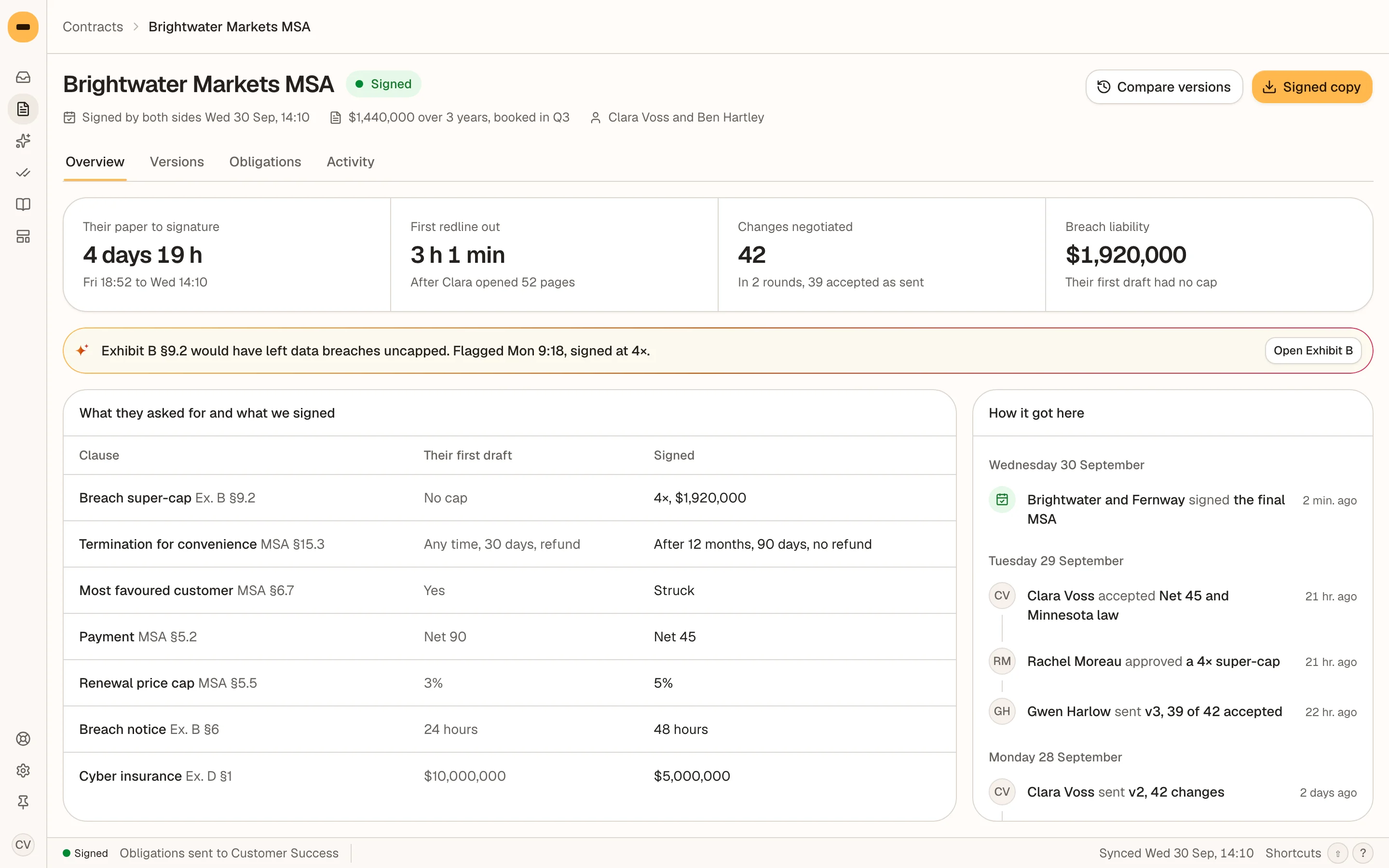The width and height of the screenshot is (1389, 868).
Task: Open the double-checkmark approvals icon
Action: click(x=23, y=173)
